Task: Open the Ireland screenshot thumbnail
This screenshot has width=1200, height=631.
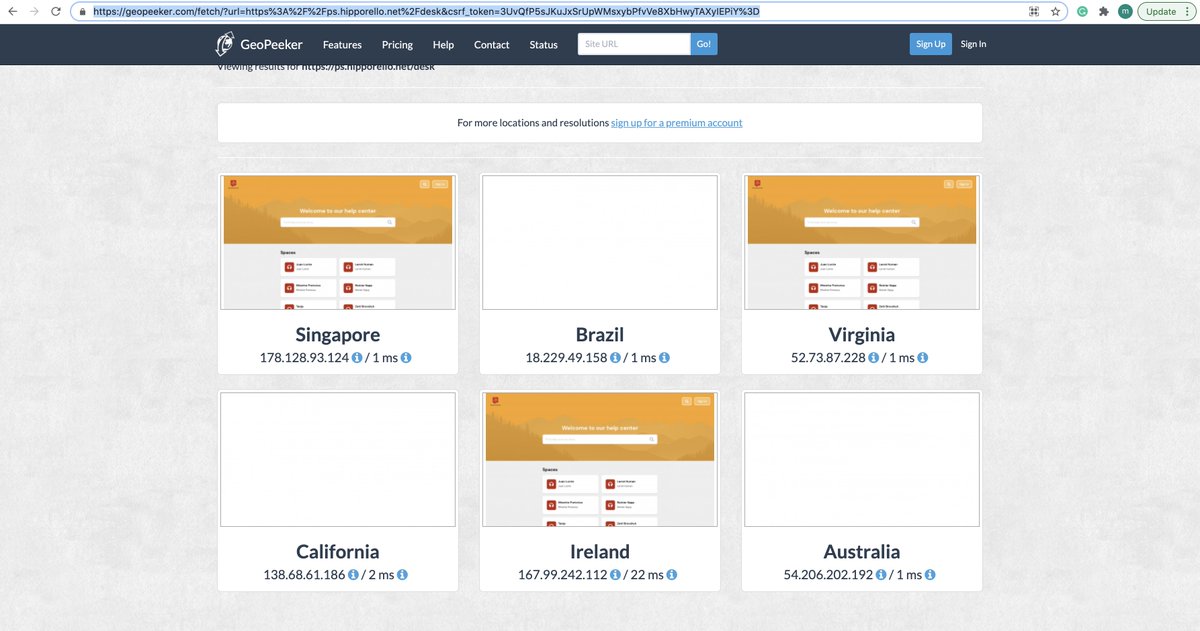Action: pyautogui.click(x=600, y=459)
